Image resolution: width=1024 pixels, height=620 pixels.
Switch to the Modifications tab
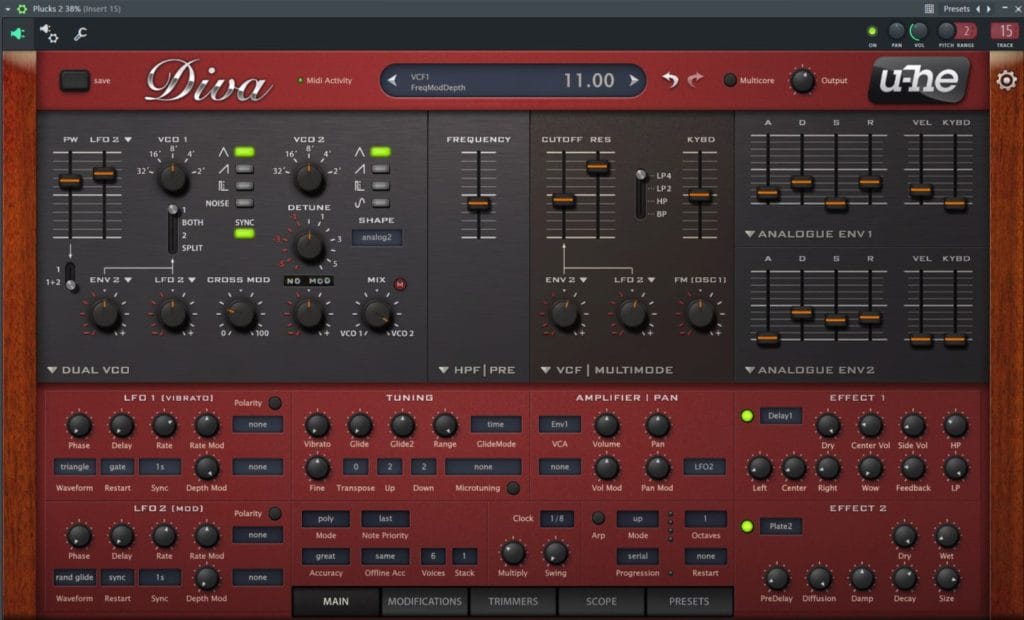(x=424, y=601)
